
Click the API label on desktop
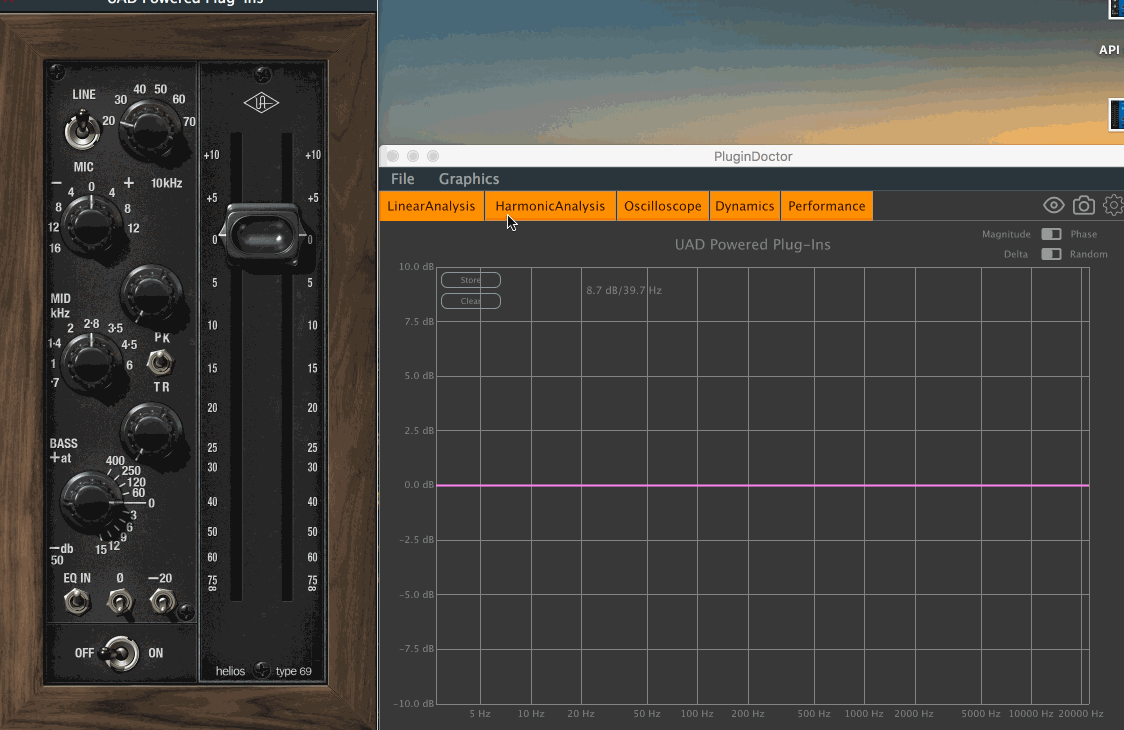(x=1109, y=49)
